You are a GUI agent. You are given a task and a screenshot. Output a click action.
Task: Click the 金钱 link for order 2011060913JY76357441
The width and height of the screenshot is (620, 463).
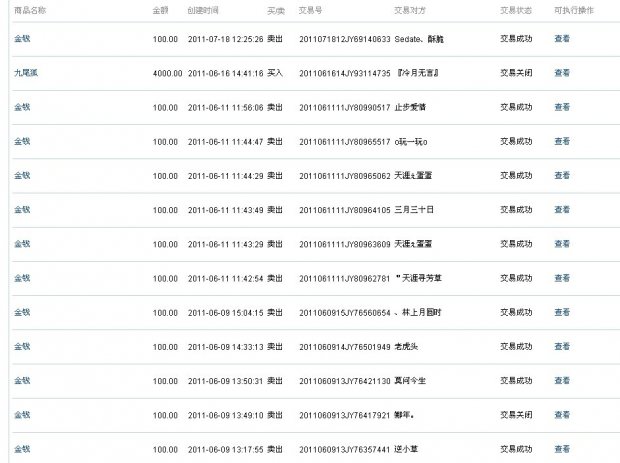tap(21, 449)
